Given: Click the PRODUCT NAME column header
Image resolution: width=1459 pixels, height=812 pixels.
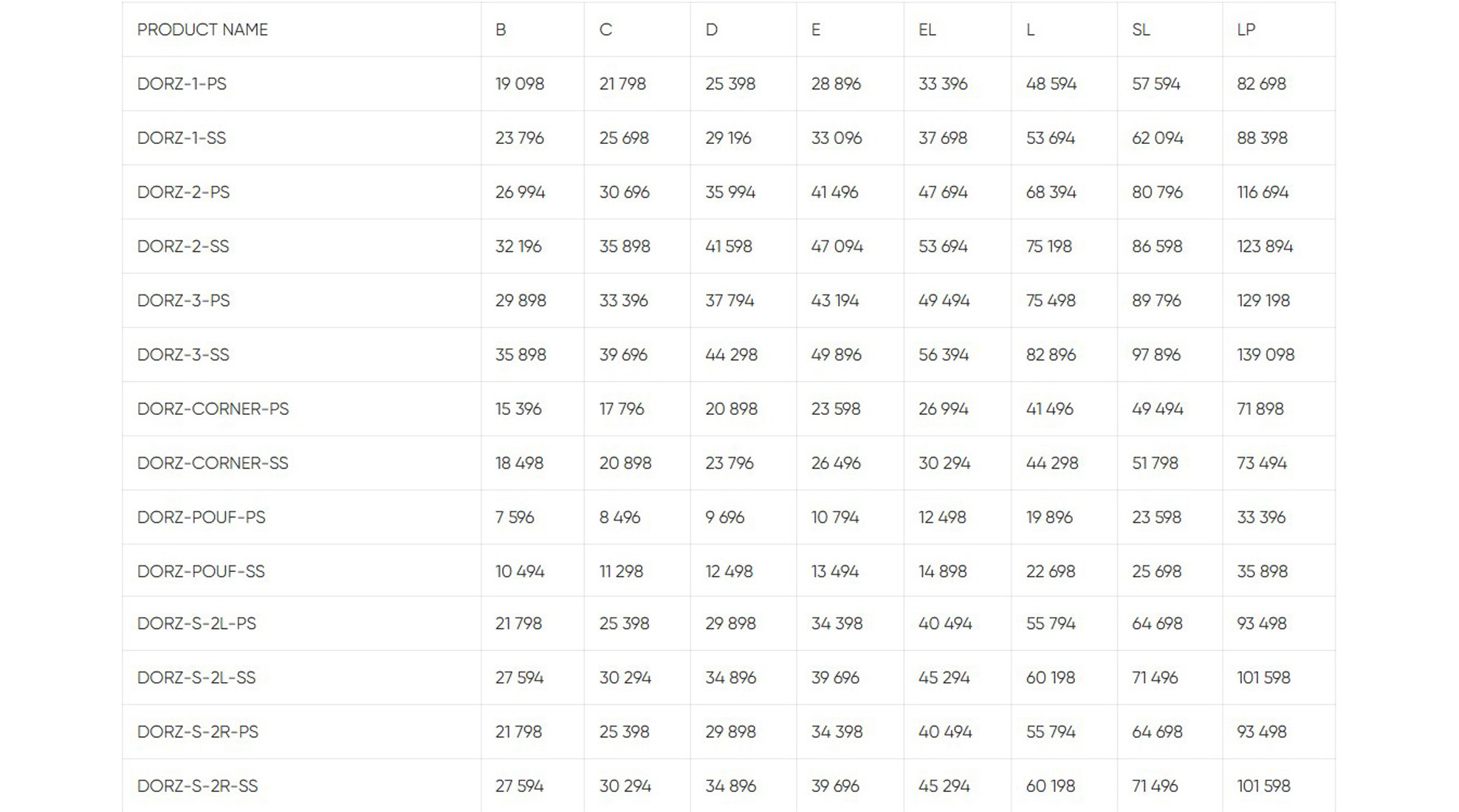Looking at the screenshot, I should click(x=202, y=30).
